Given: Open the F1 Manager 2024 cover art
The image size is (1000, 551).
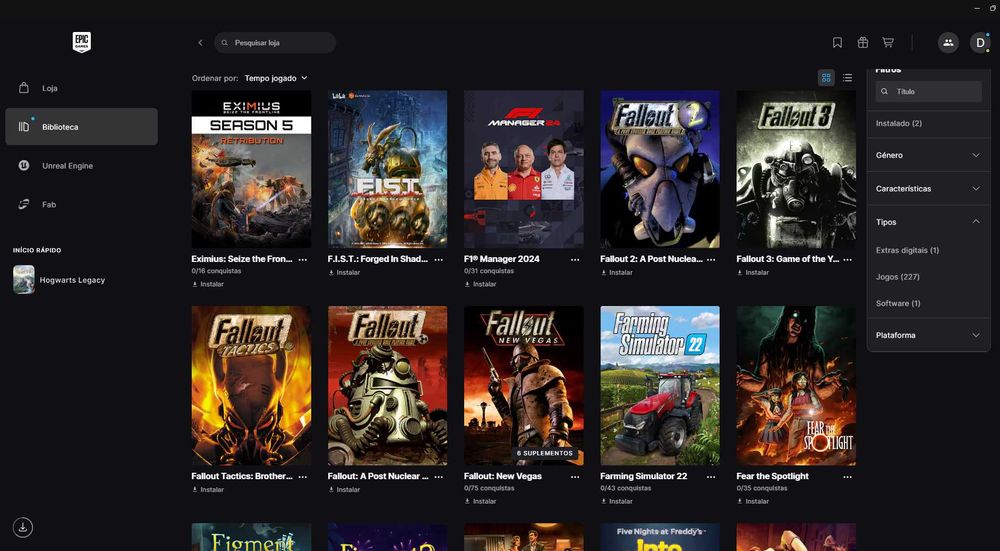Looking at the screenshot, I should 524,169.
